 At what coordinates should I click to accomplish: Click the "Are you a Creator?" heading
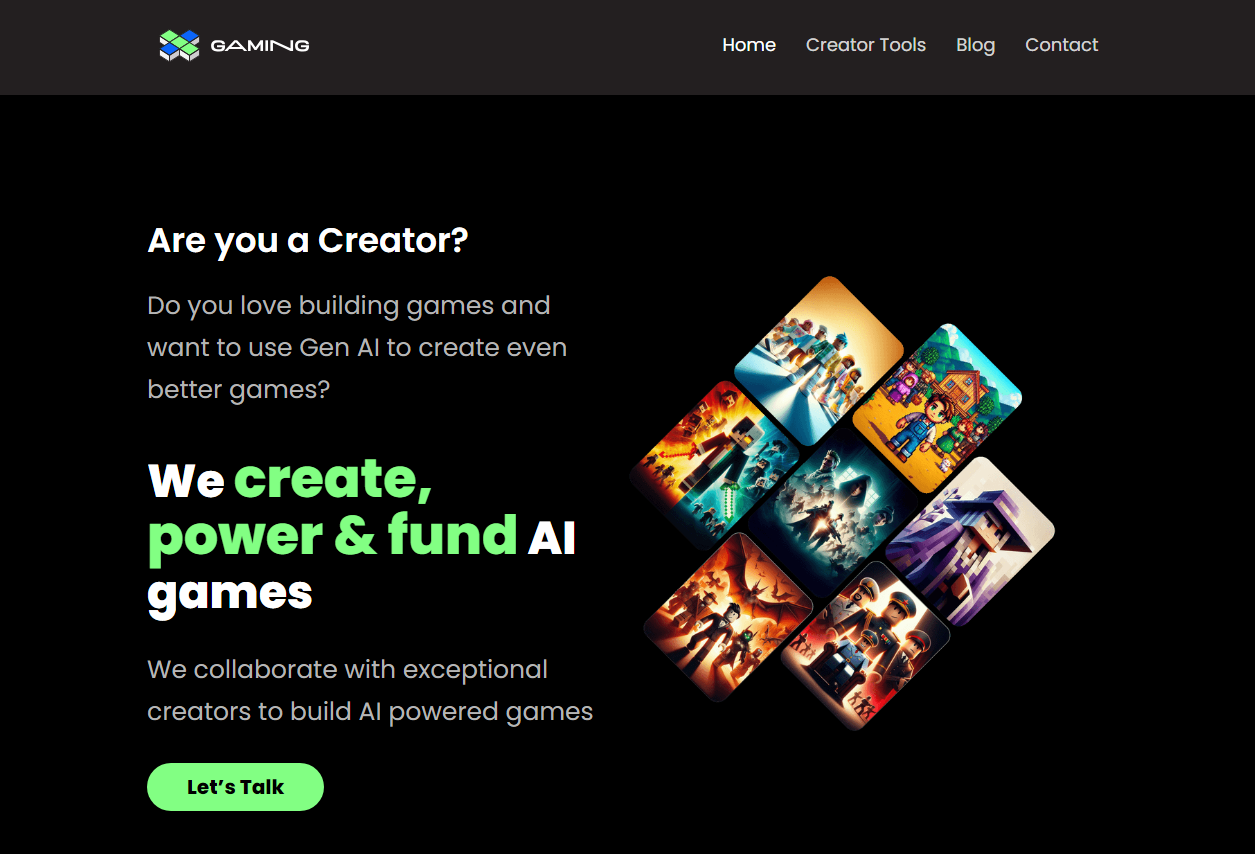tap(308, 241)
